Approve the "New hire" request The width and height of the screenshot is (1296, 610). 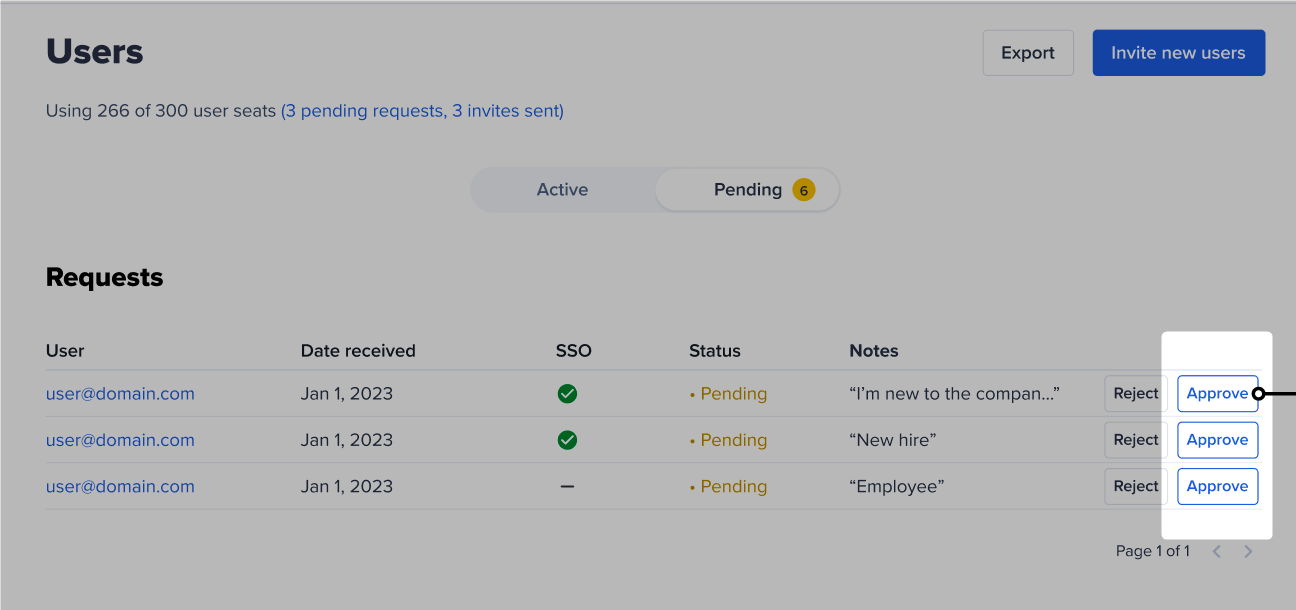tap(1217, 440)
